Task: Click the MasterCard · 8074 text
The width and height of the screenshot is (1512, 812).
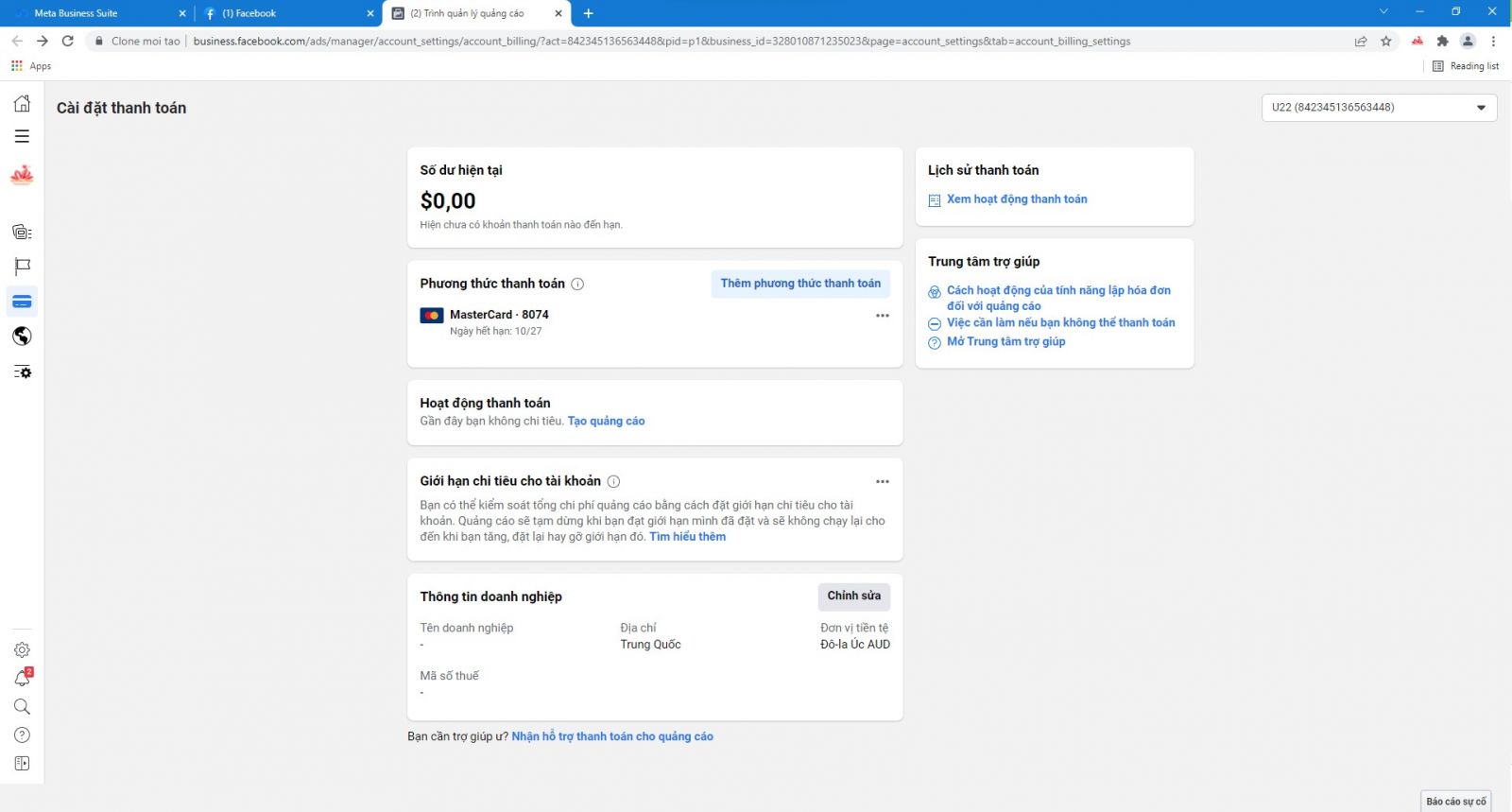Action: tap(499, 315)
